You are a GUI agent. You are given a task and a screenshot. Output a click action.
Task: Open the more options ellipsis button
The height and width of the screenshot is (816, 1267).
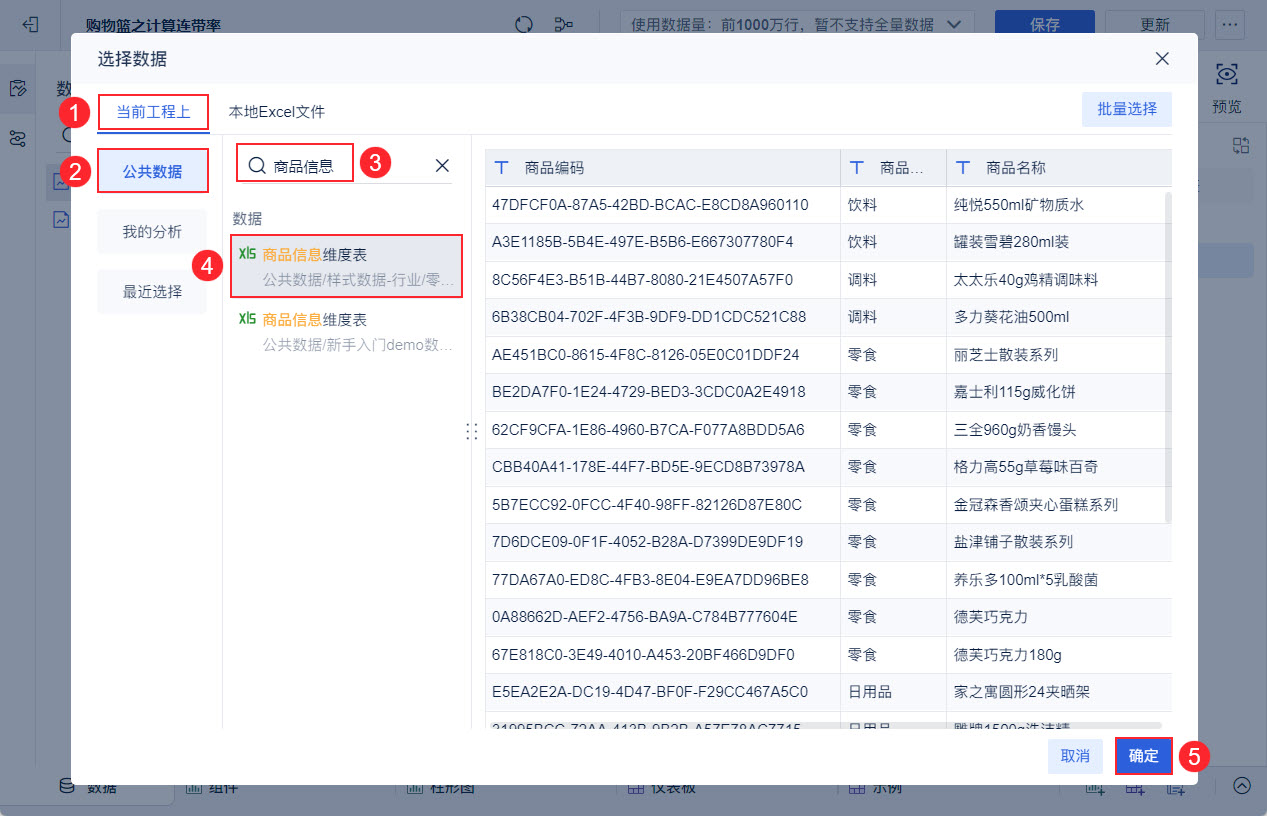[x=1231, y=25]
